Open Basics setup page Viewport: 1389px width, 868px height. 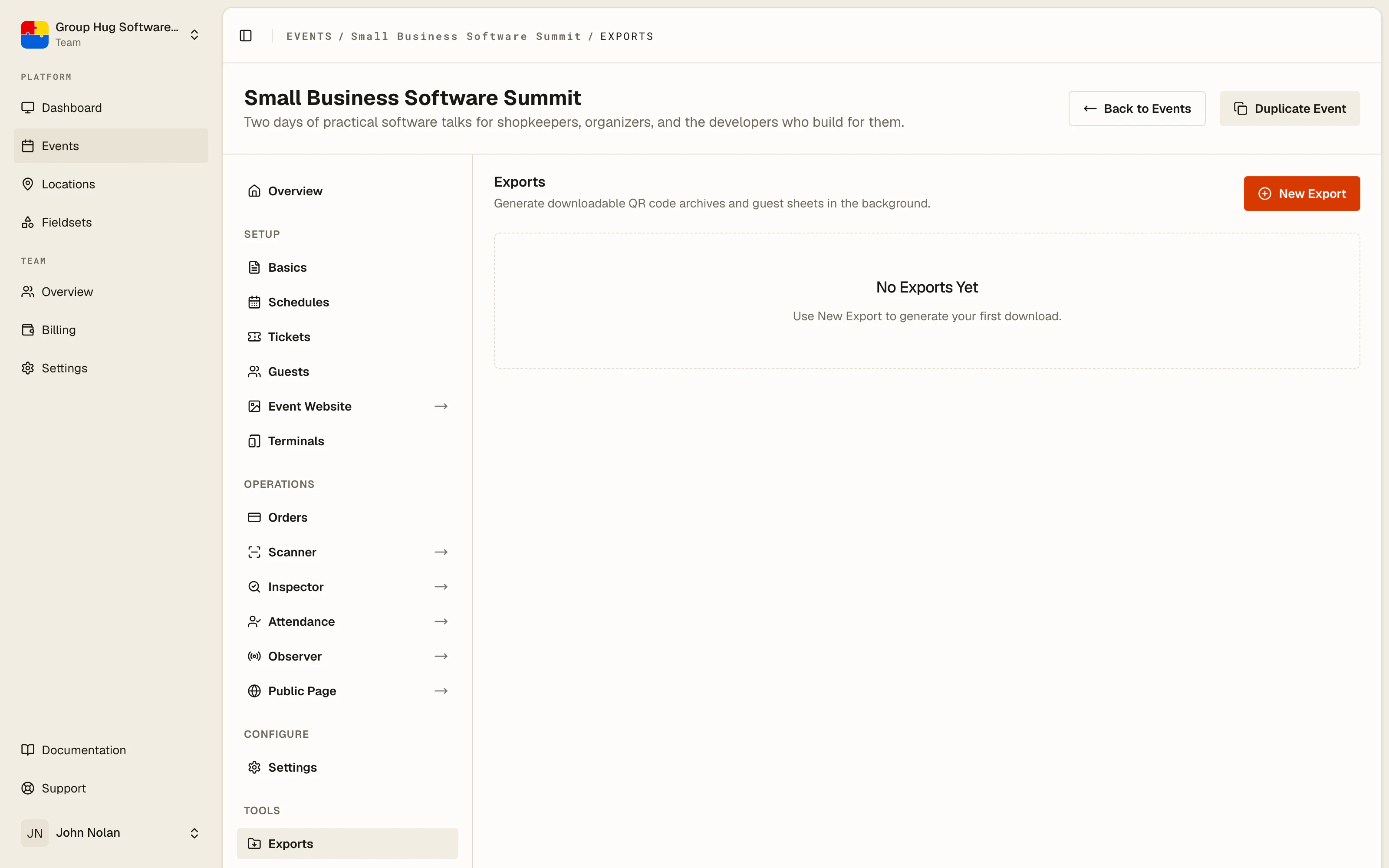point(347,267)
